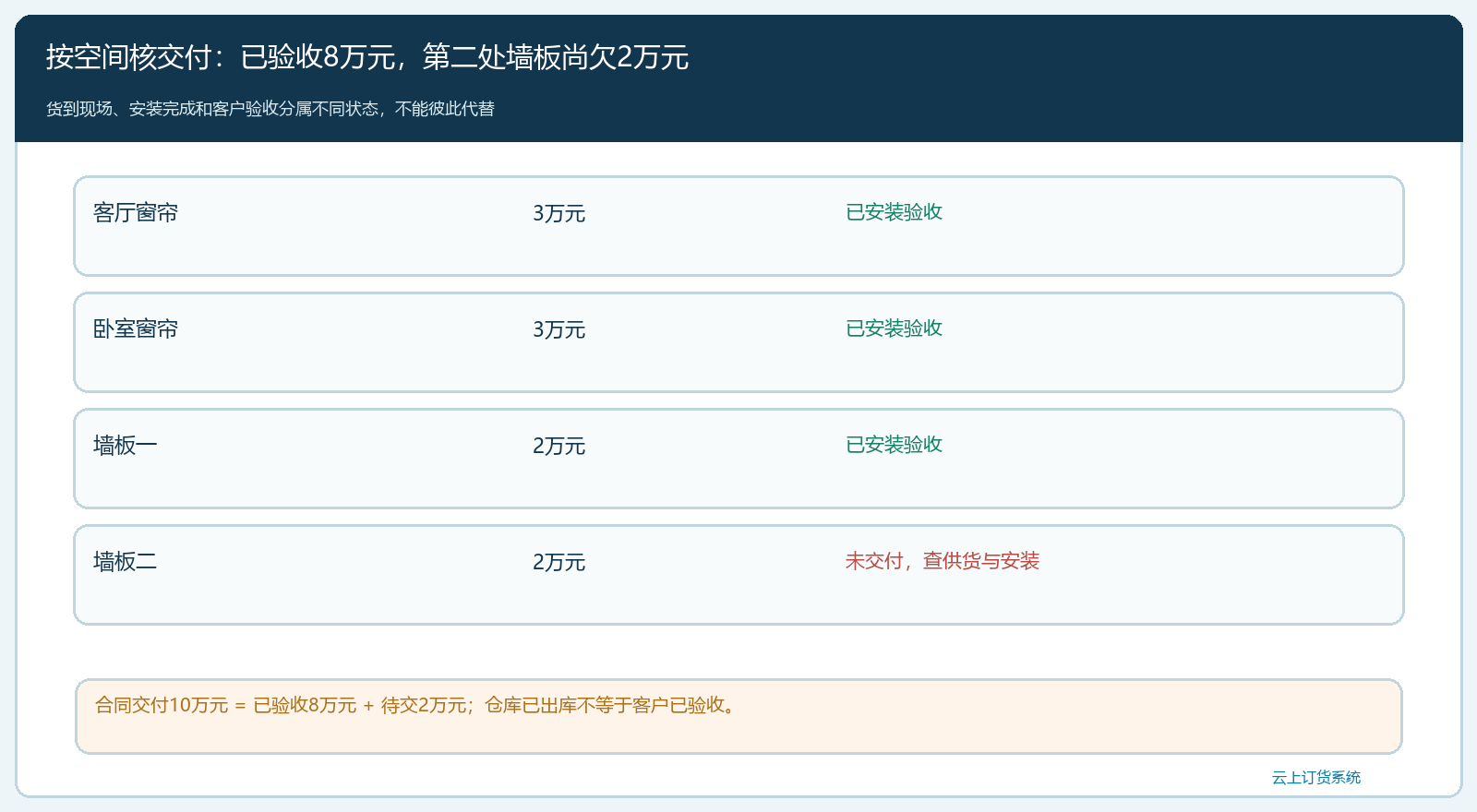Select the subtitle starting with "货到现场、安装完成"
Image resolution: width=1477 pixels, height=812 pixels.
point(270,109)
